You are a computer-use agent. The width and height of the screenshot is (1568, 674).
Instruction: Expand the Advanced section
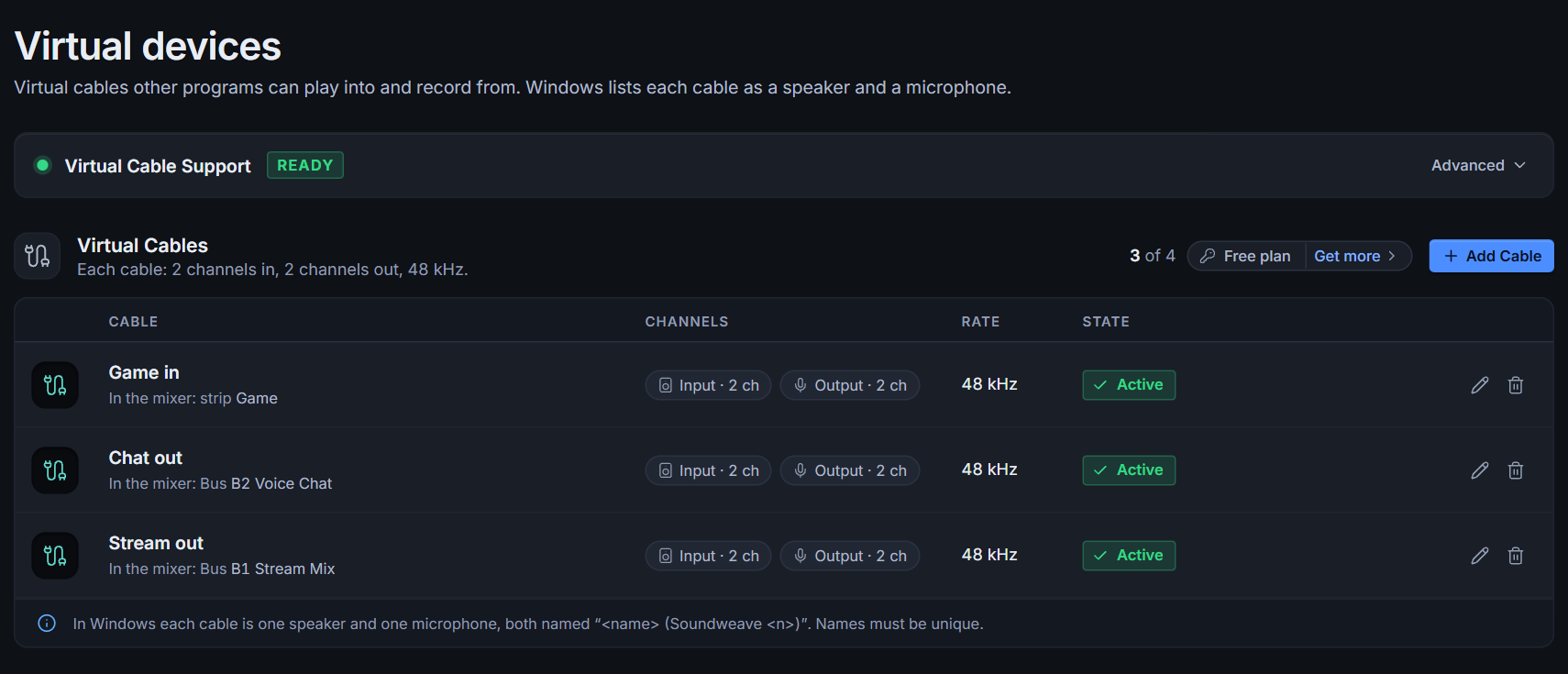[1478, 165]
